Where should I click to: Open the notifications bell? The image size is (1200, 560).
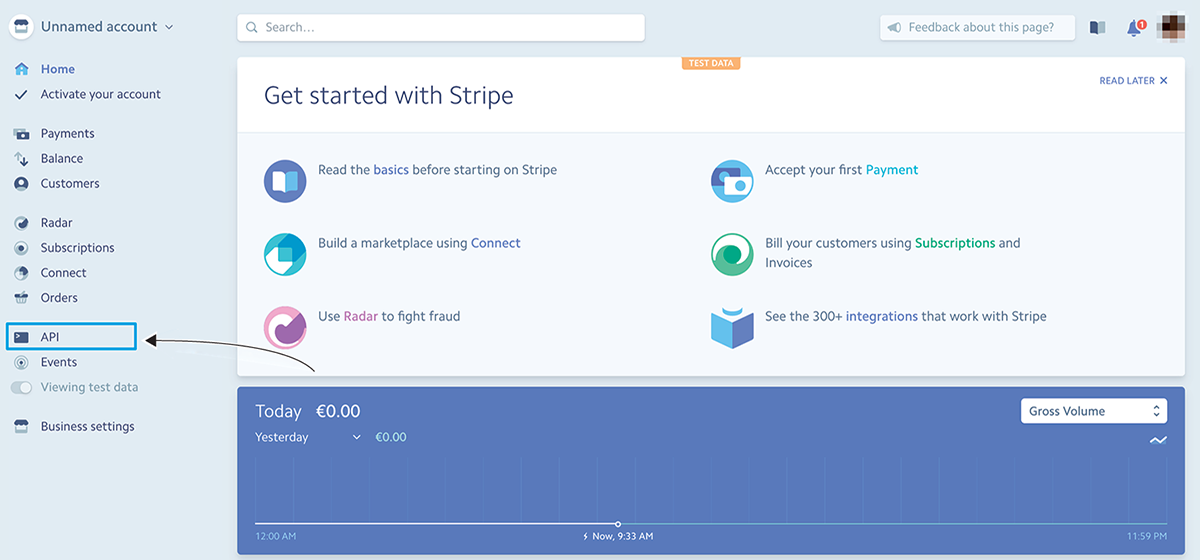coord(1134,28)
